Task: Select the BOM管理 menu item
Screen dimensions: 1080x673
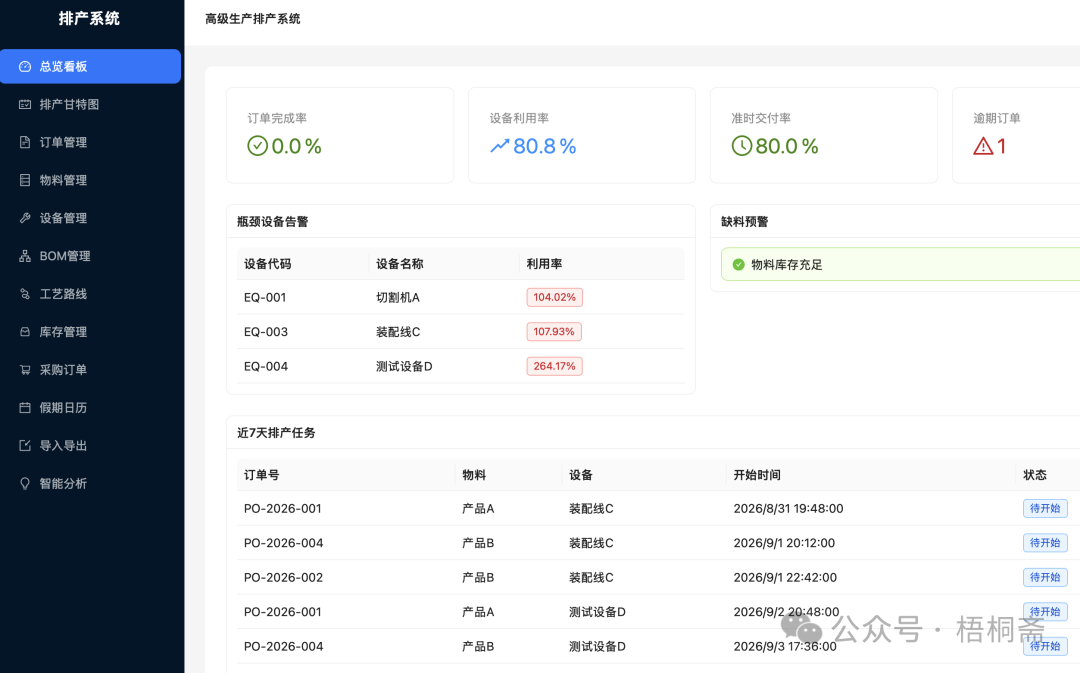Action: click(90, 256)
